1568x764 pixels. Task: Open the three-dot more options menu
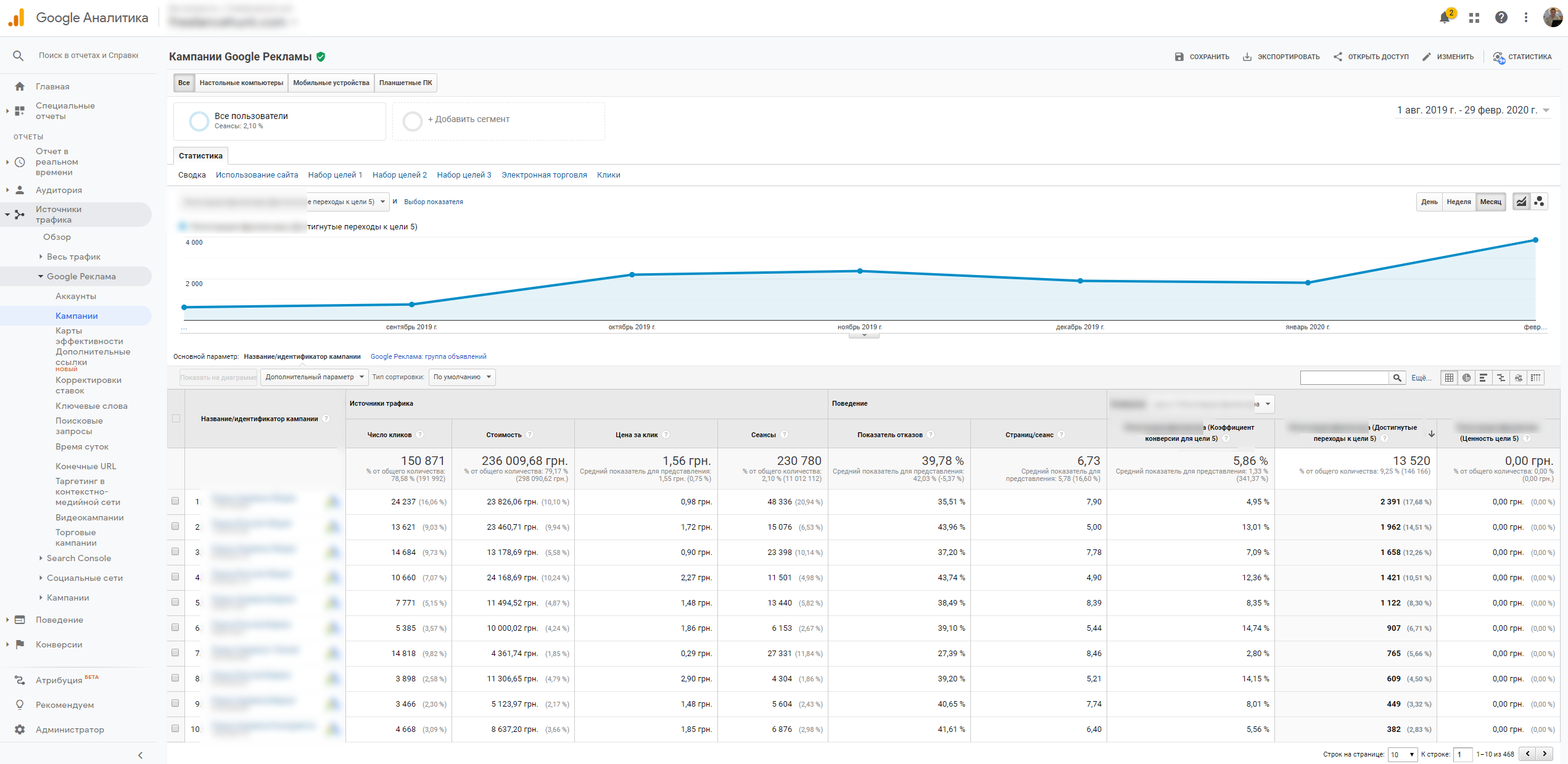point(1526,18)
